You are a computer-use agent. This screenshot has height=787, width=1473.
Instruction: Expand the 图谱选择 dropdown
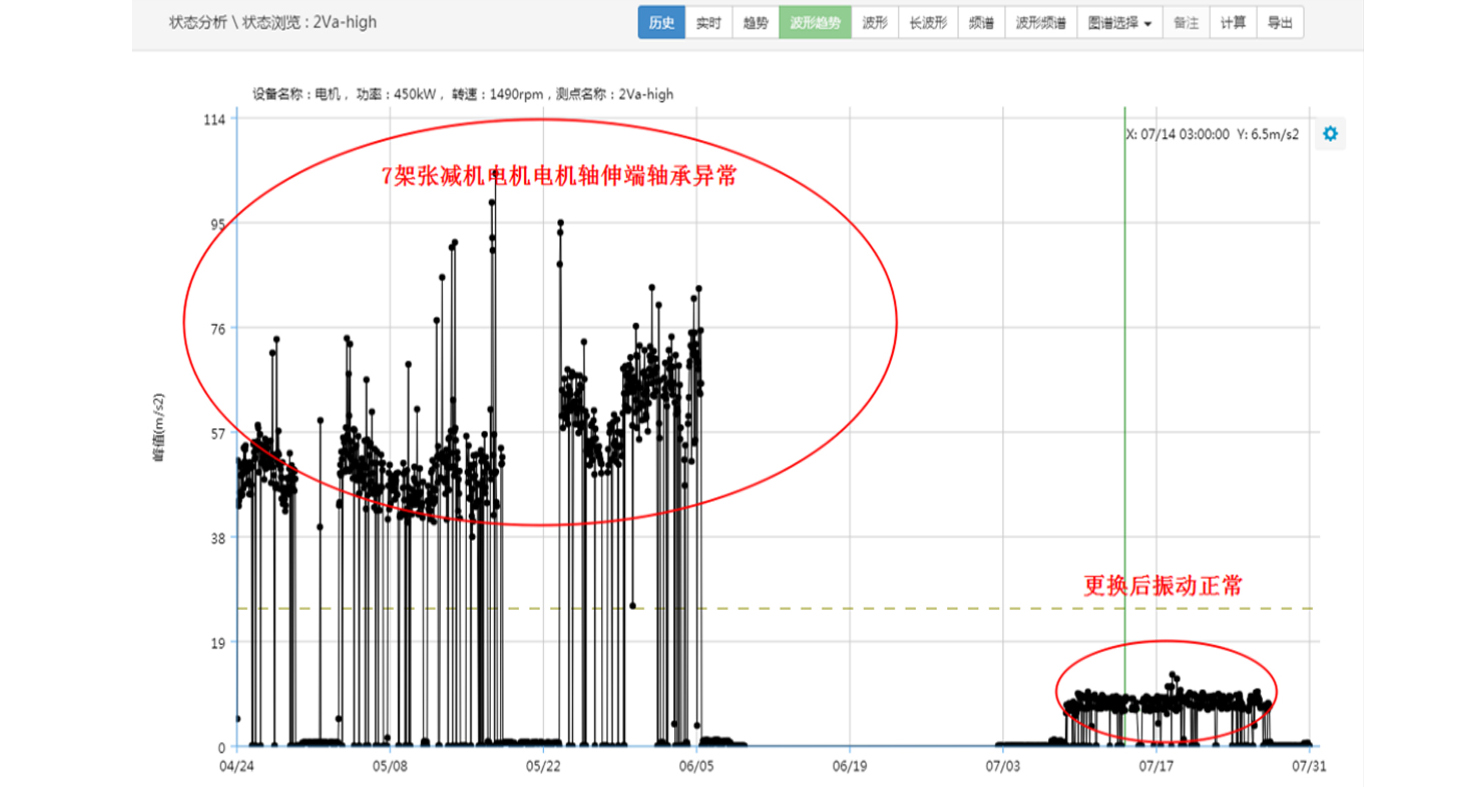pos(1118,23)
